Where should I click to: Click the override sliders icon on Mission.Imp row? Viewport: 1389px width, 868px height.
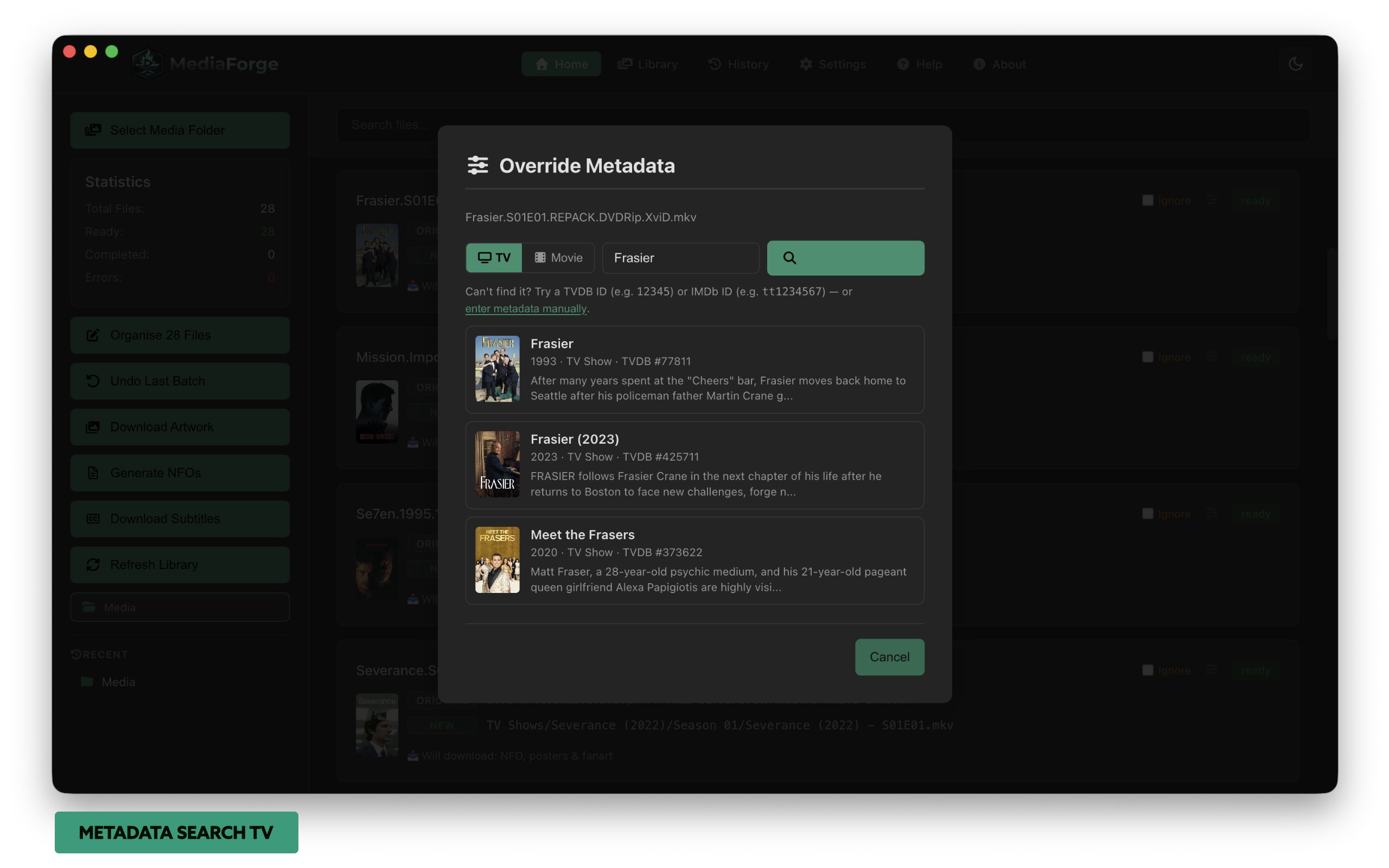pos(1210,357)
